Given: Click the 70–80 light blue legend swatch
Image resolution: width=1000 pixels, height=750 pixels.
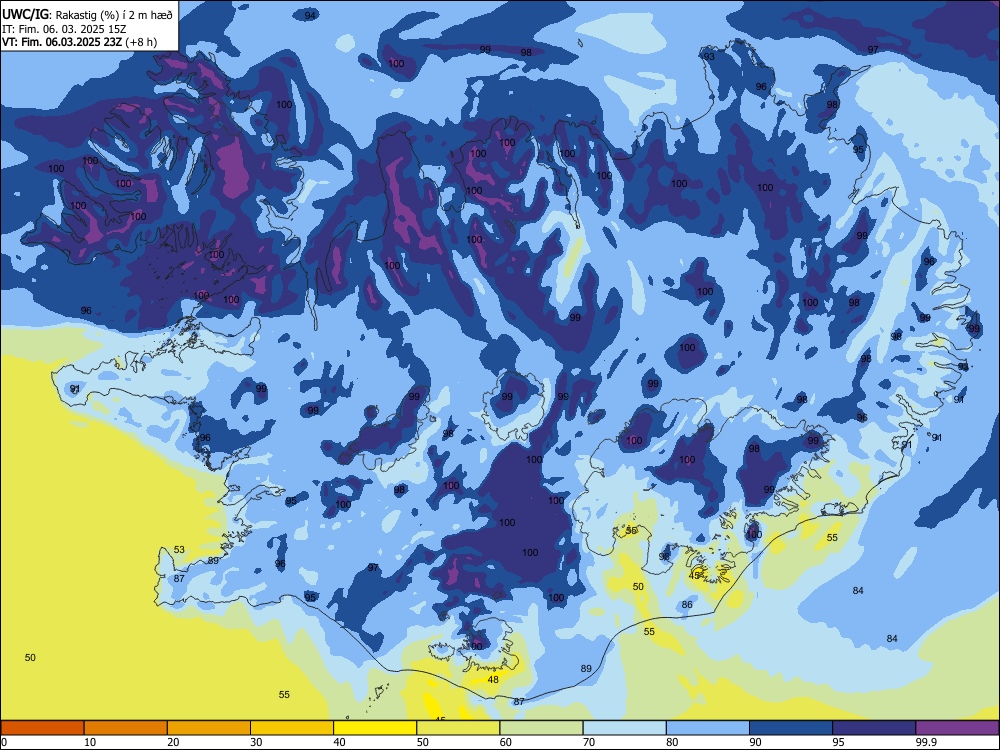Looking at the screenshot, I should (x=624, y=728).
